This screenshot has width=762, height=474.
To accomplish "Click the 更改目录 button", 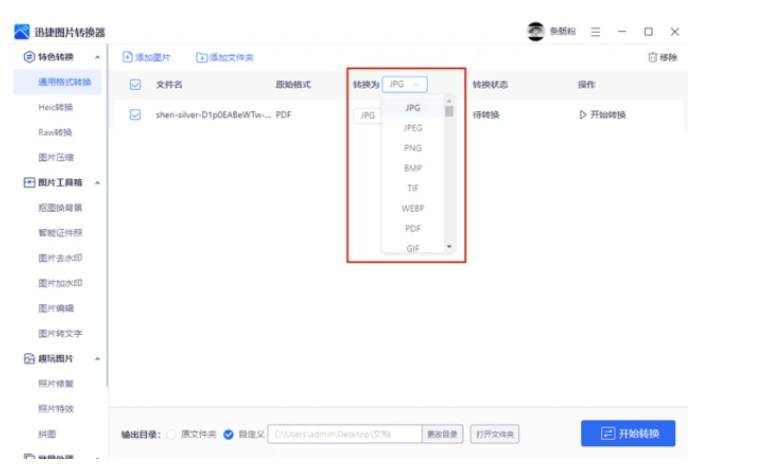I will [x=441, y=434].
